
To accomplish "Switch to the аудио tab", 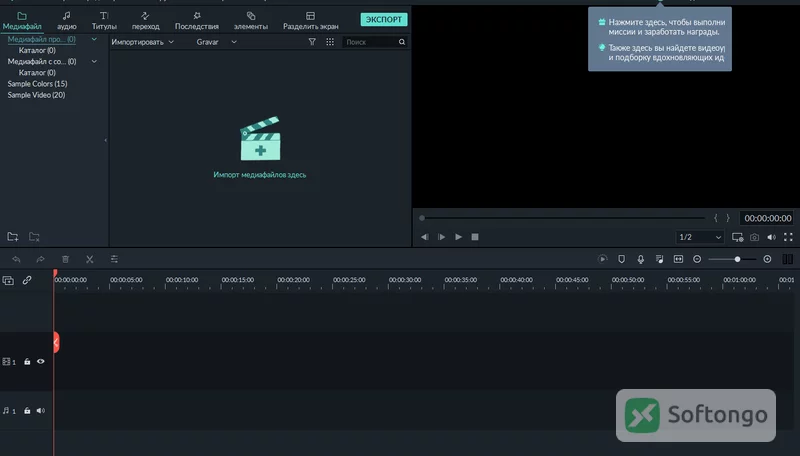I will click(x=66, y=21).
